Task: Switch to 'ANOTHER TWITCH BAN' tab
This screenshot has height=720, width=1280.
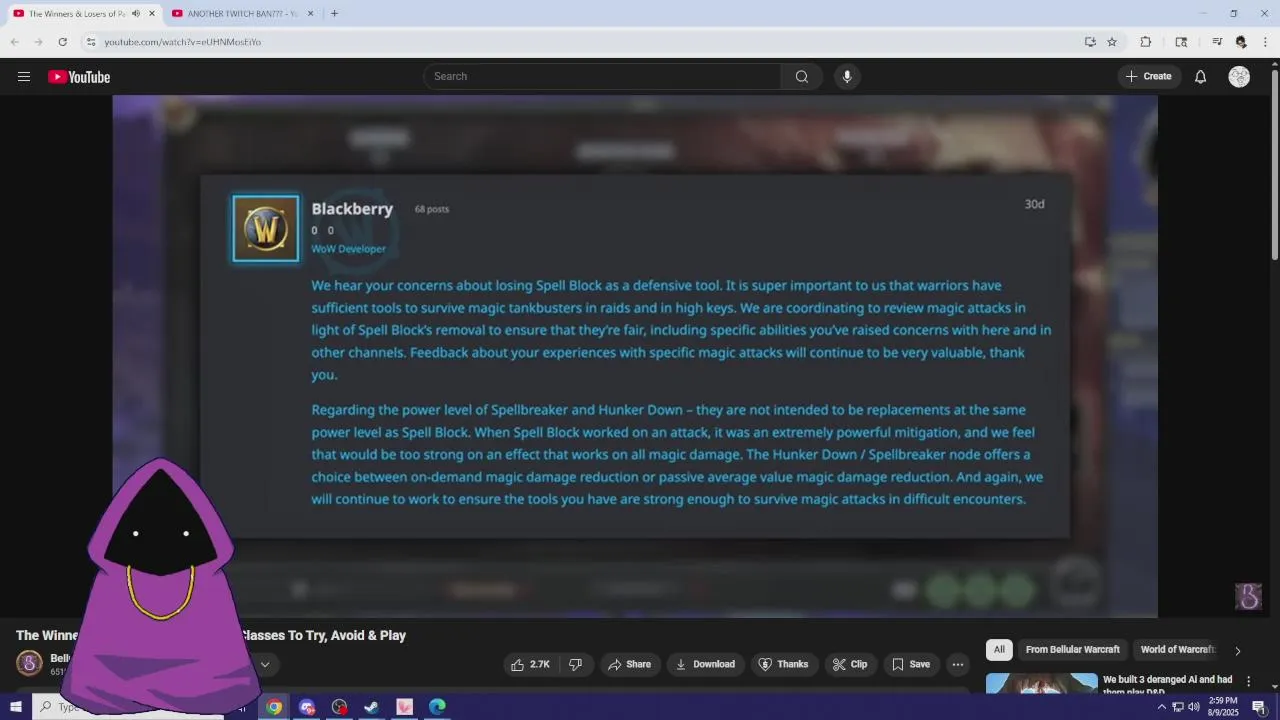Action: tap(240, 13)
